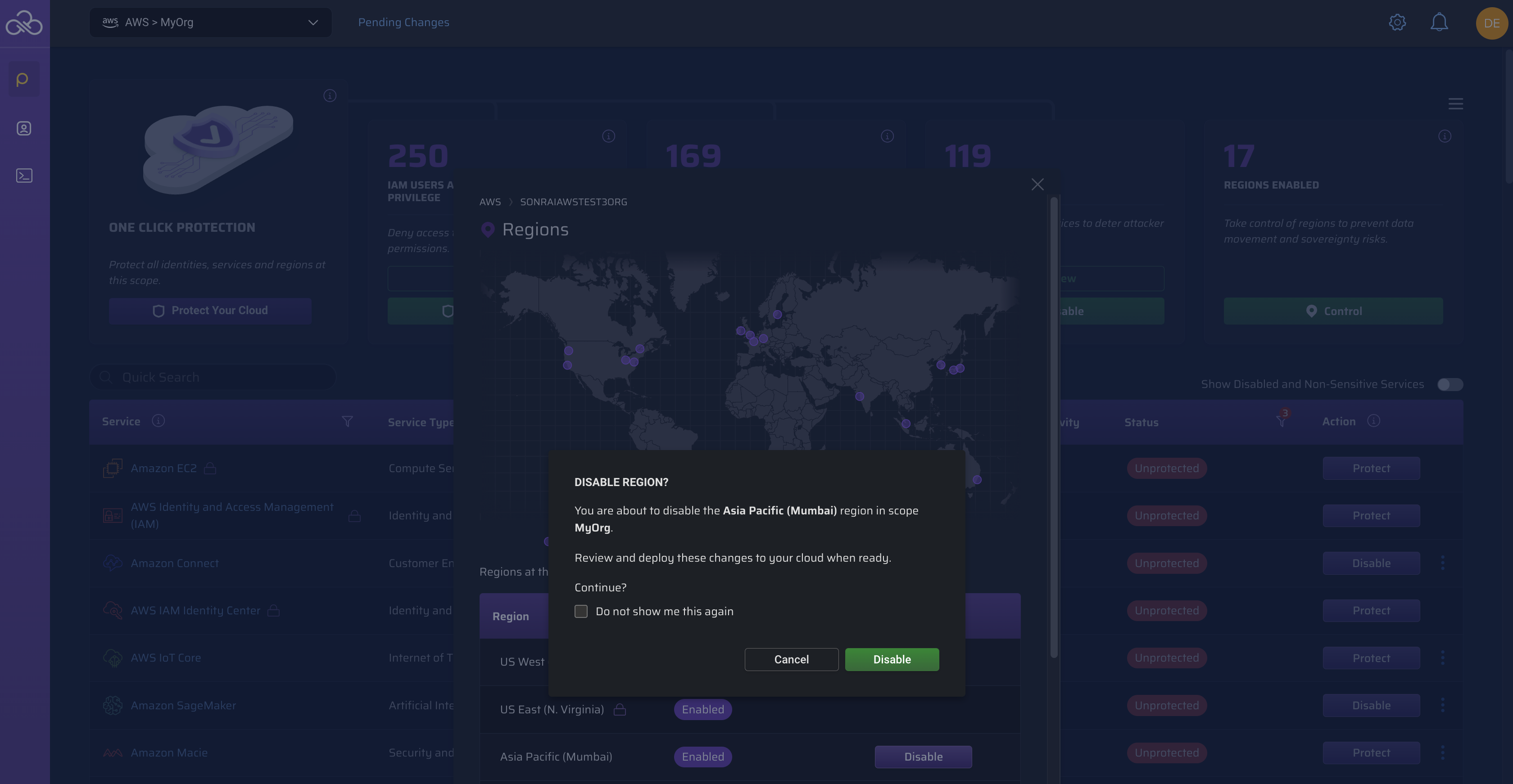The width and height of the screenshot is (1513, 784).
Task: Open the AWS > MyOrg scope dropdown
Action: pos(210,23)
